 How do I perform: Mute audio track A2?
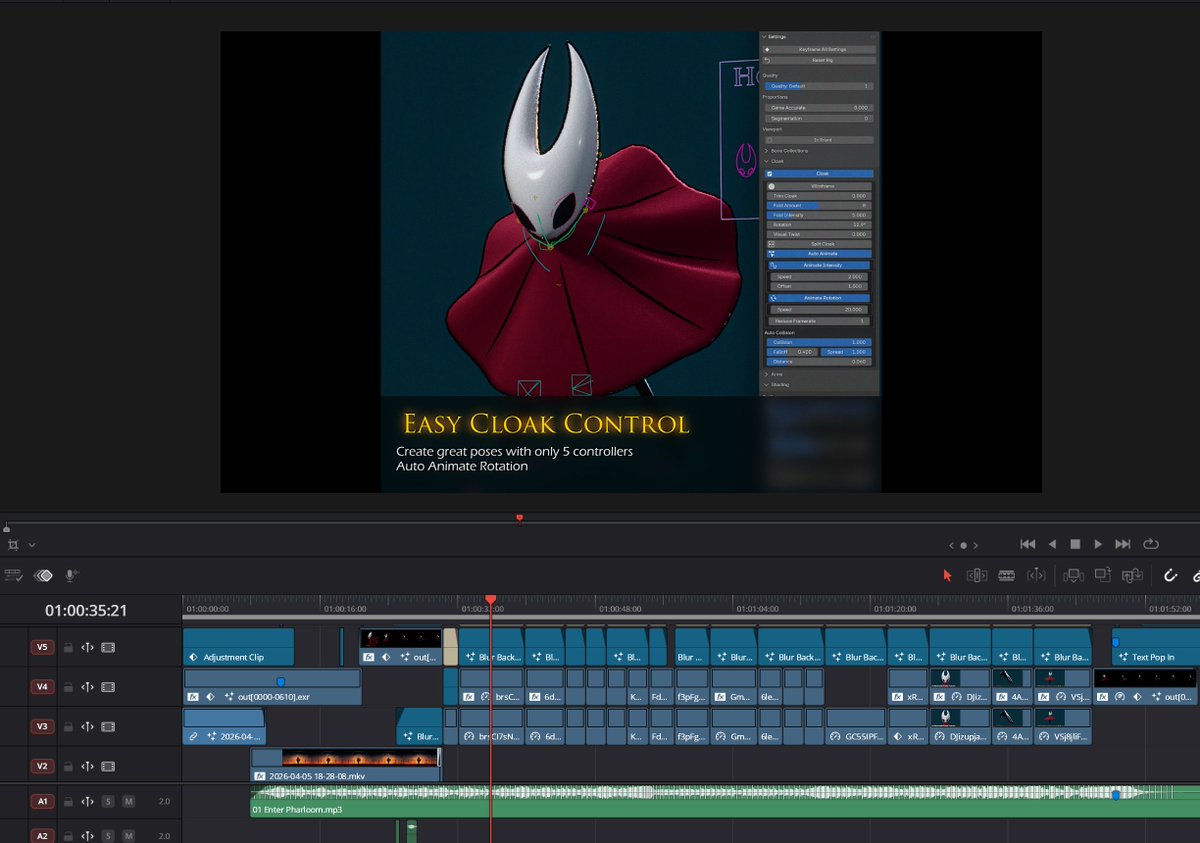click(128, 835)
